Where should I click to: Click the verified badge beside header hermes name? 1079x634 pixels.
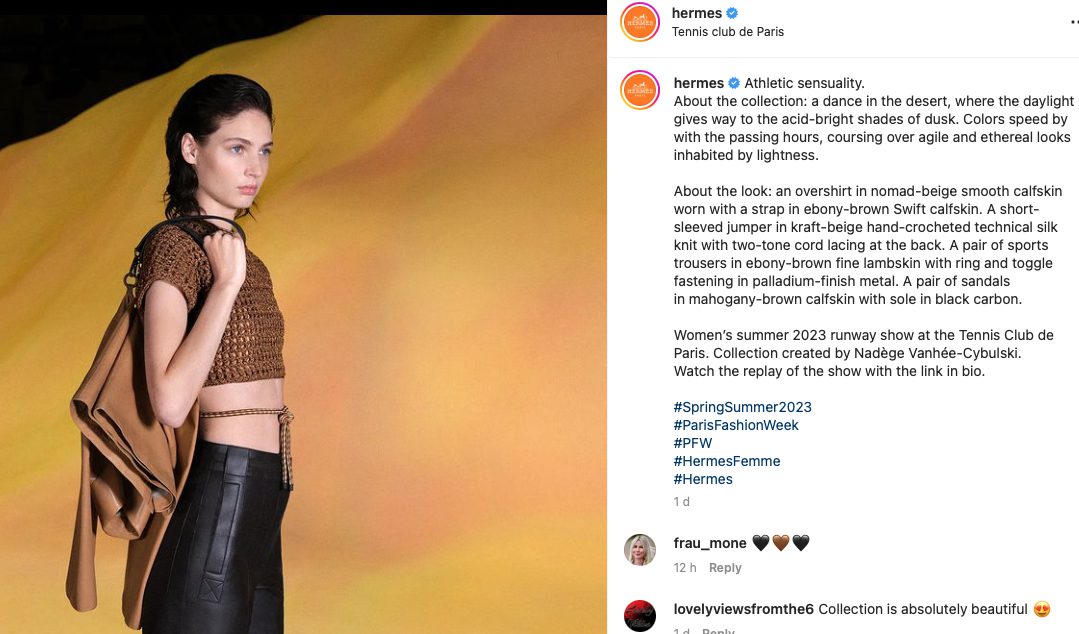coord(732,13)
